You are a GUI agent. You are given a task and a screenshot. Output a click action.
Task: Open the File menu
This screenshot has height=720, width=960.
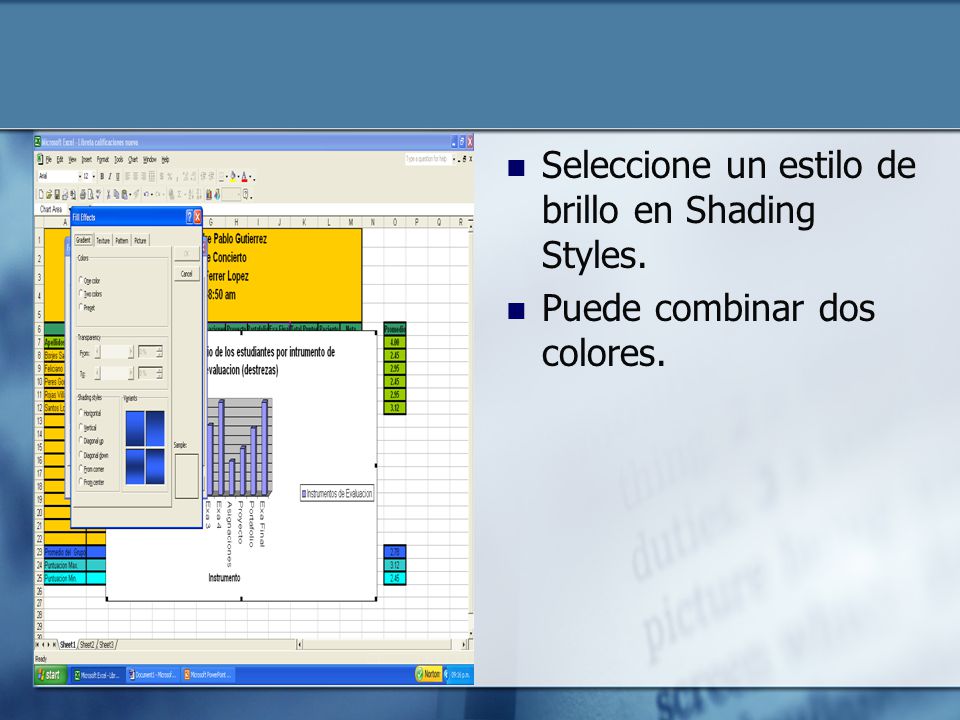(x=48, y=160)
